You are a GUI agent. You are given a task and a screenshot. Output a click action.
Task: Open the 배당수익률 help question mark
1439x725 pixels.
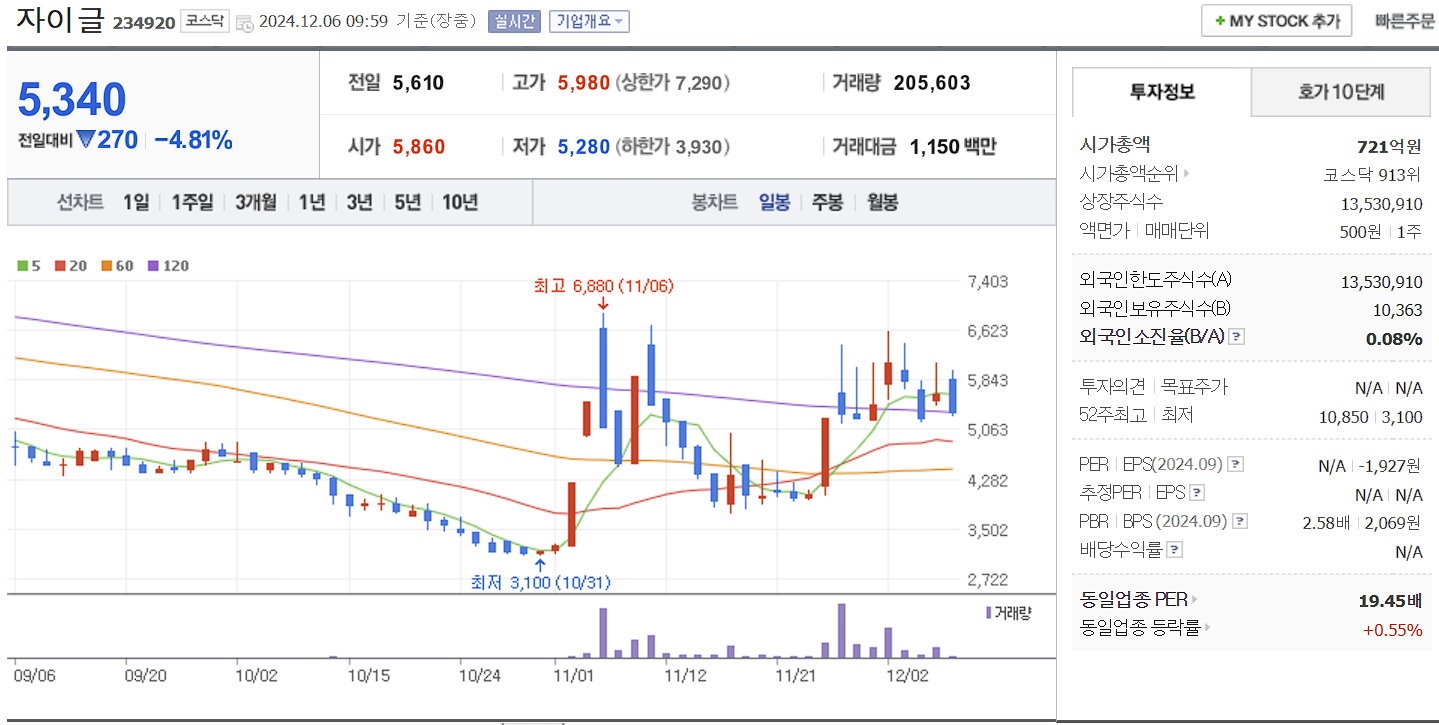click(1174, 548)
